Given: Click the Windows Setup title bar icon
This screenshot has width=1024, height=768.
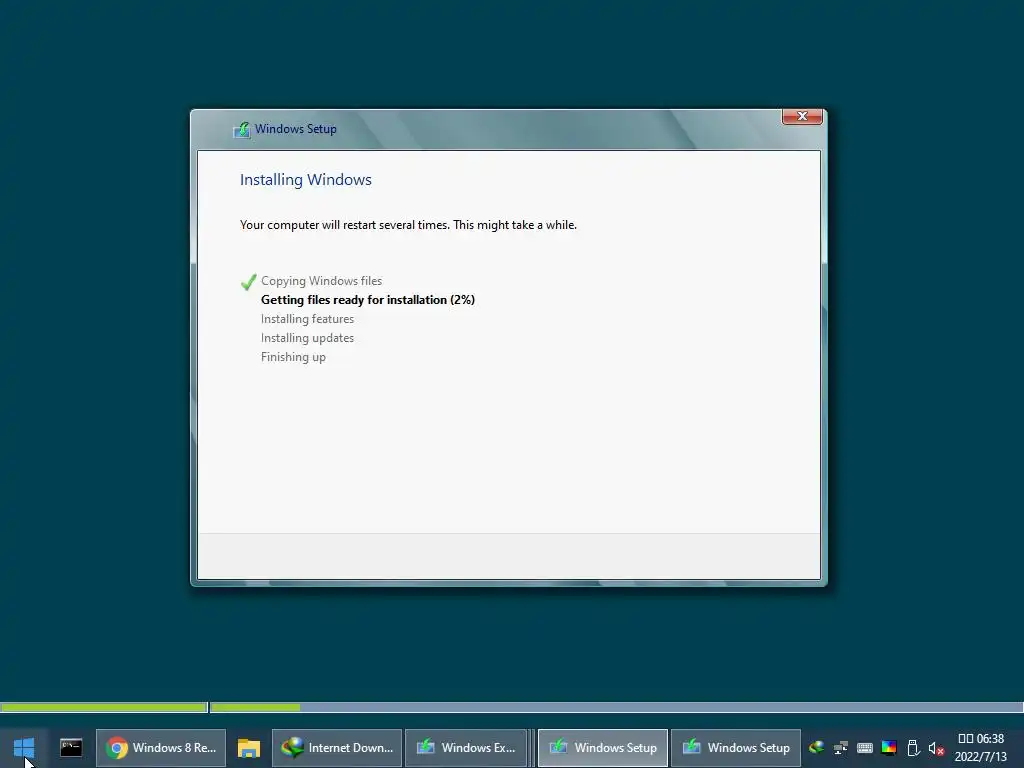Looking at the screenshot, I should click(242, 129).
